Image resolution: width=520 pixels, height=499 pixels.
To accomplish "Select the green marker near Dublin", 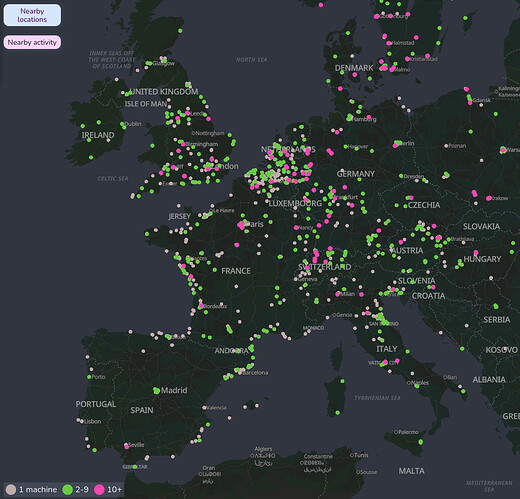I will [x=123, y=124].
